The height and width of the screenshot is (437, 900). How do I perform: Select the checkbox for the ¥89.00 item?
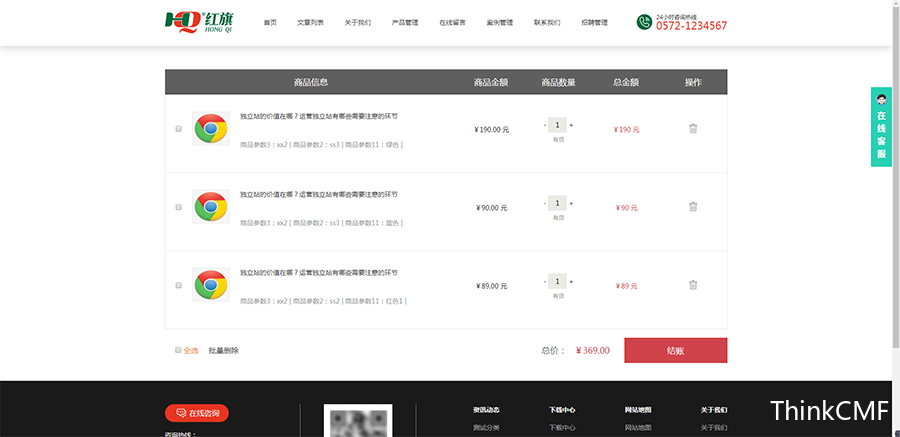(179, 285)
